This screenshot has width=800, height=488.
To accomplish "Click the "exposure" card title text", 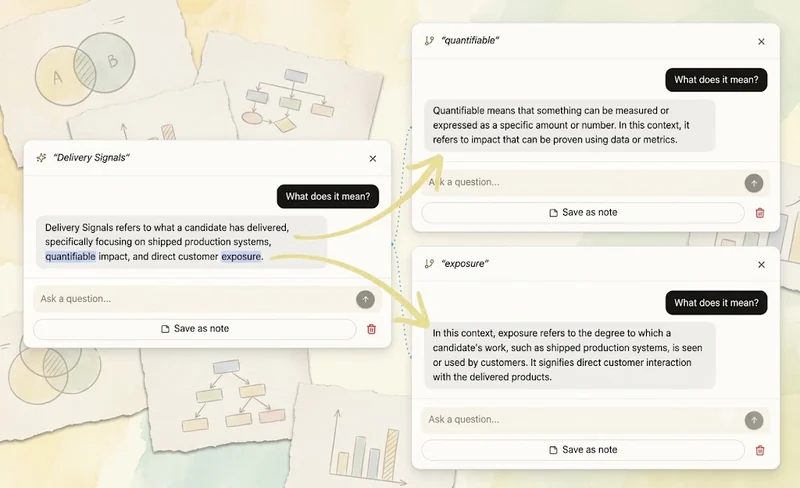I will click(465, 263).
